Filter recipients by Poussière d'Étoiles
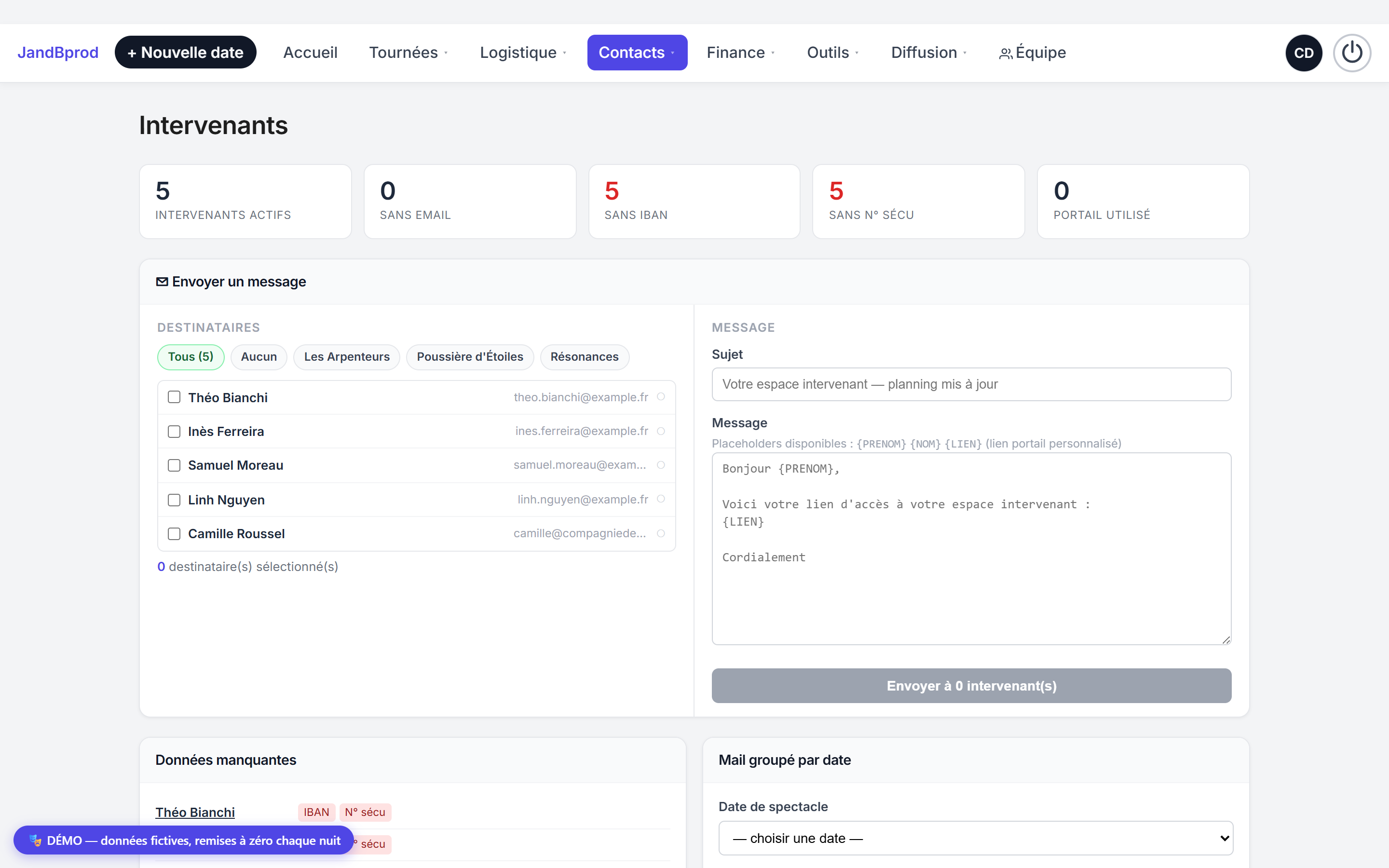This screenshot has height=868, width=1389. point(469,356)
